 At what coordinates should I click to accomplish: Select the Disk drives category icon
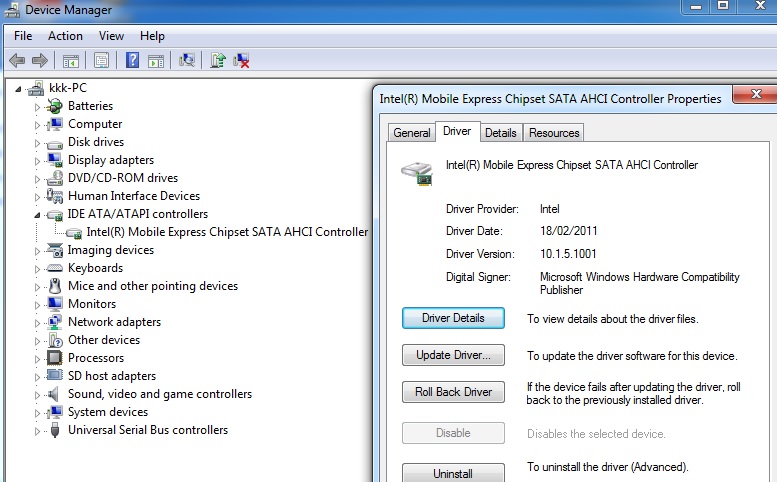coord(54,143)
